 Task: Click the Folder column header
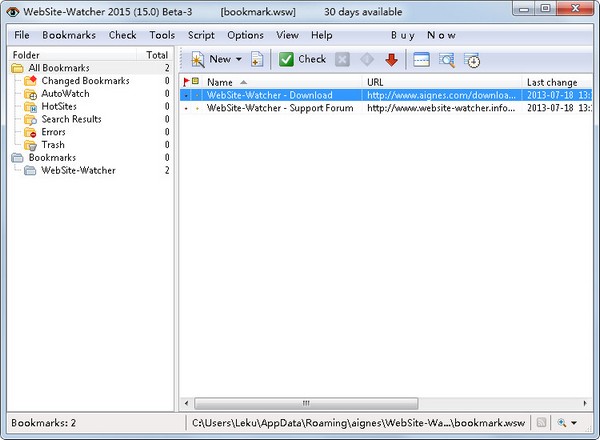click(73, 55)
